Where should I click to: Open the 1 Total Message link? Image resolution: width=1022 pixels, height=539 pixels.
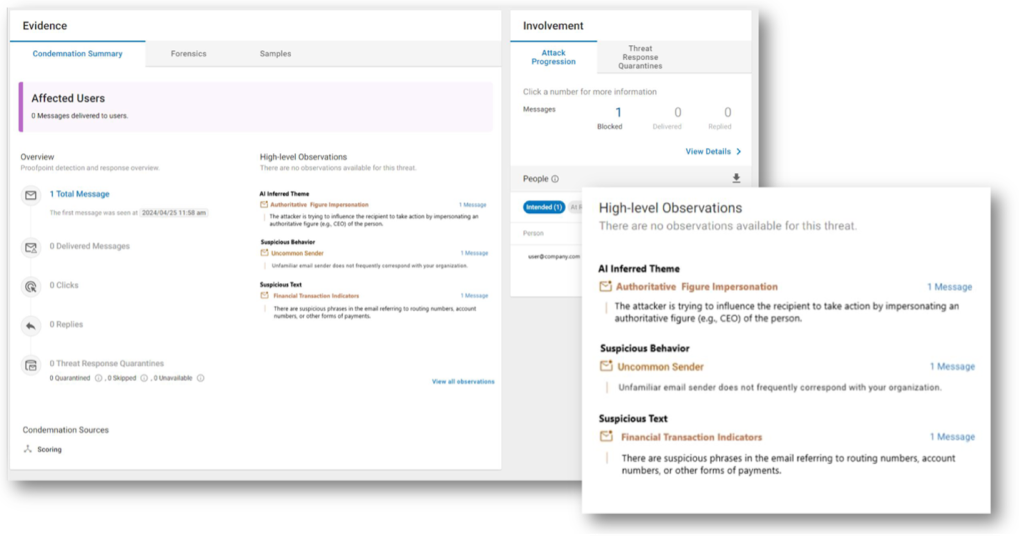tap(80, 194)
